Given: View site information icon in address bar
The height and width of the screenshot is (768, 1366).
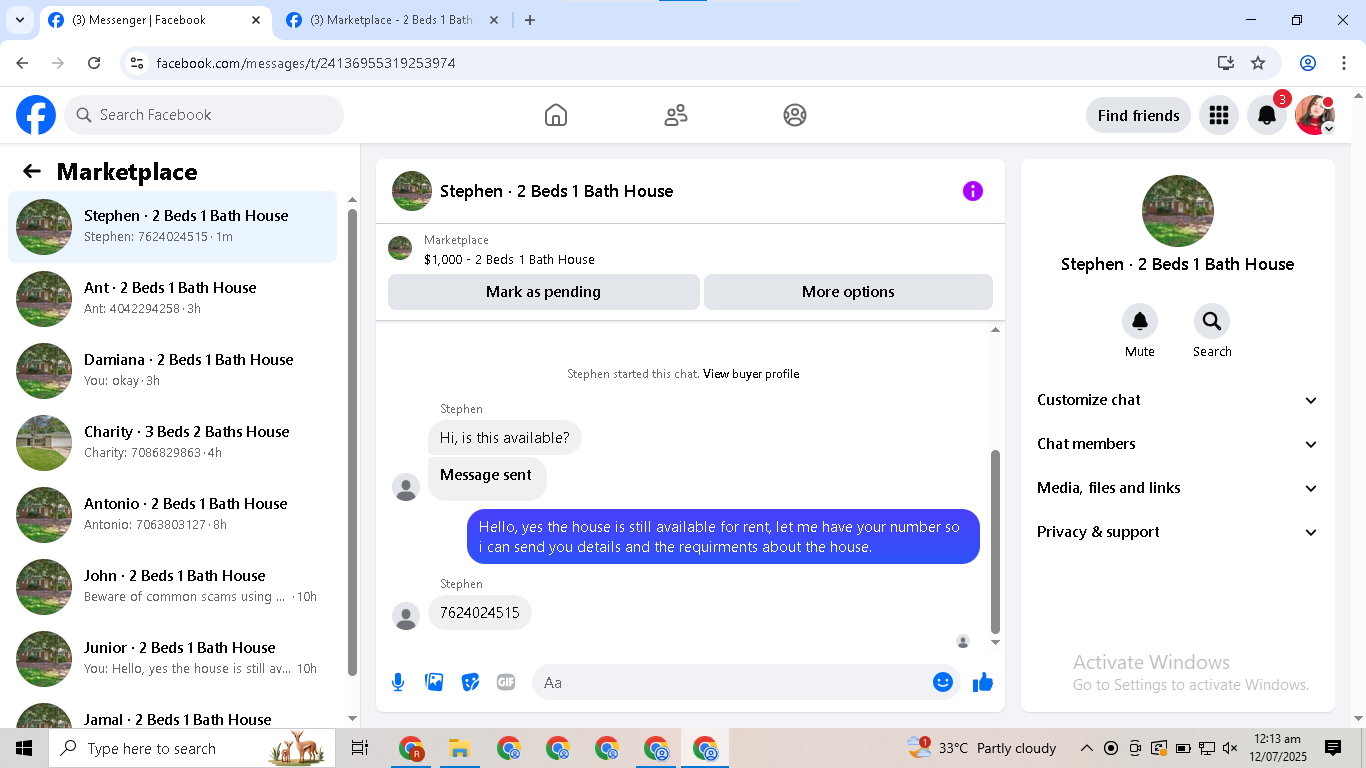Looking at the screenshot, I should (138, 63).
